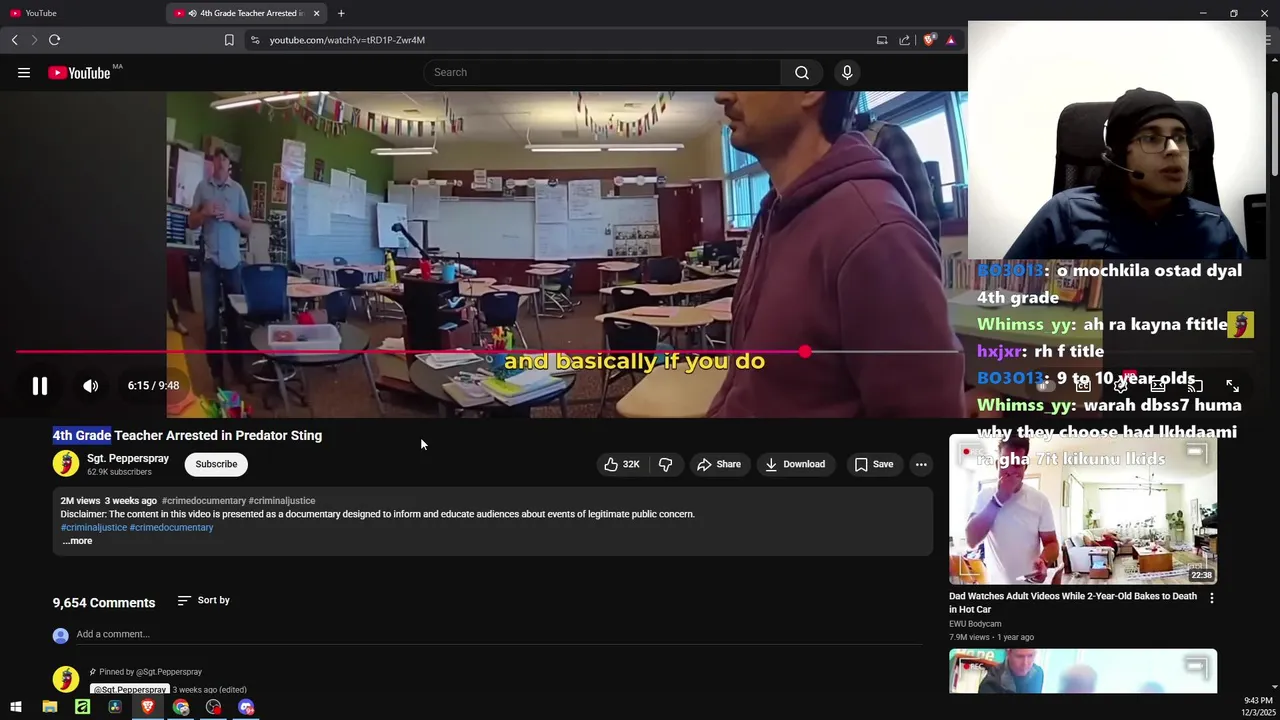Open the Sgt. Pepperspray channel name link
This screenshot has height=720, width=1280.
click(x=128, y=458)
